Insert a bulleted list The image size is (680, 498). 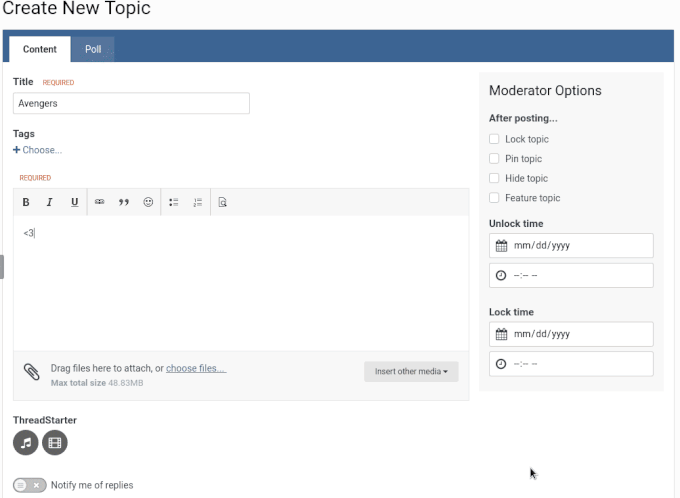173,202
